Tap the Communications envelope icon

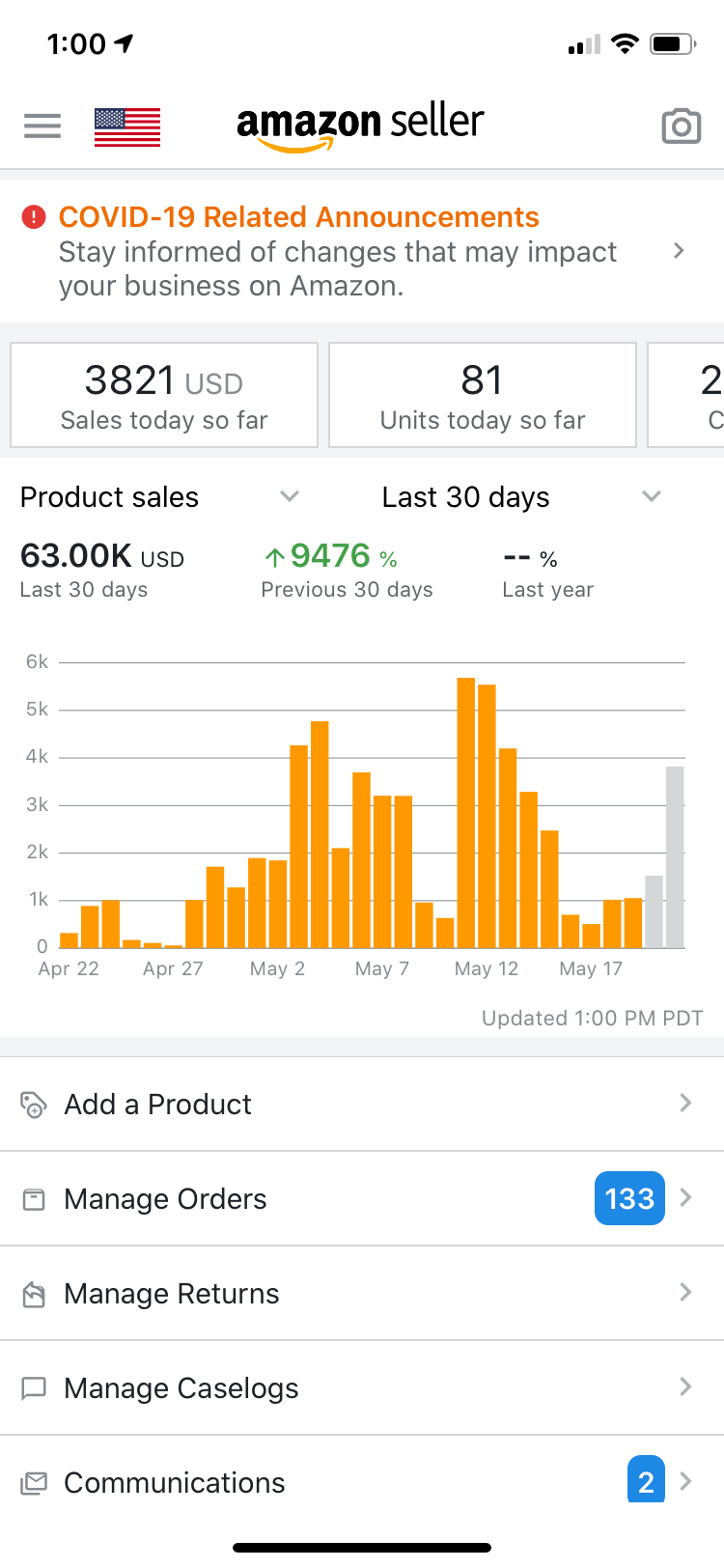(34, 1483)
